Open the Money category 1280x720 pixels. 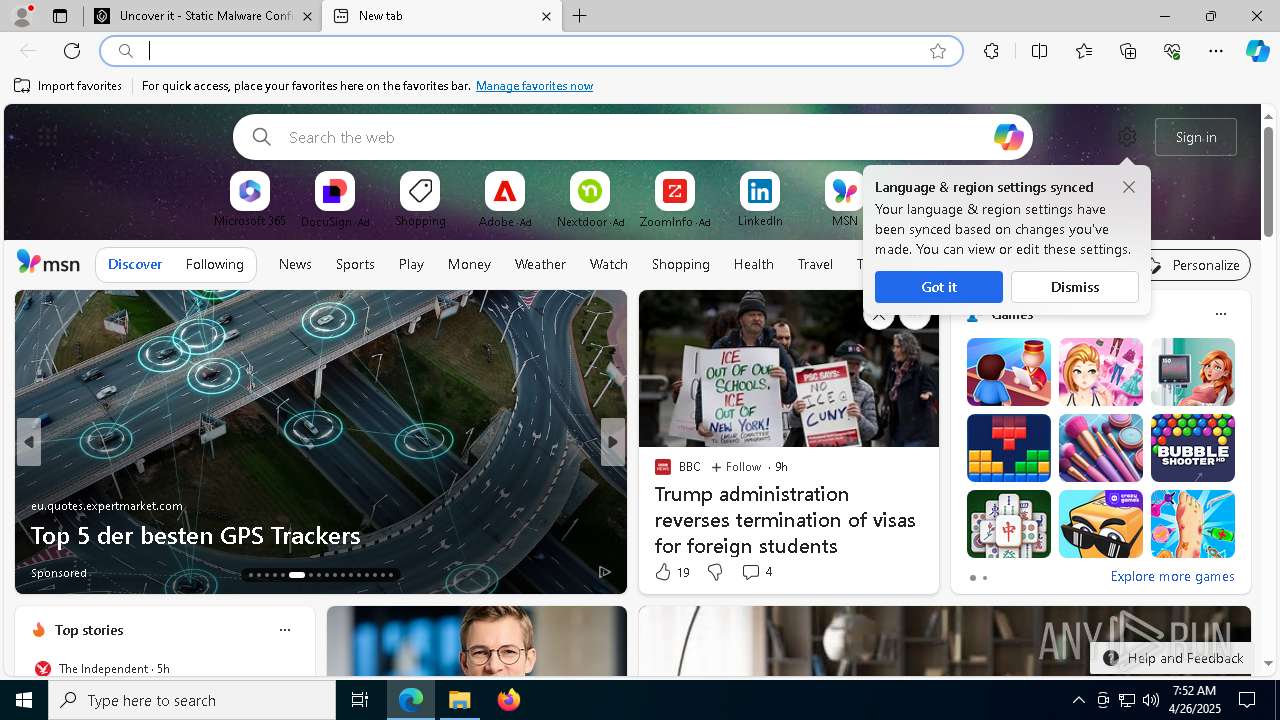coord(469,264)
